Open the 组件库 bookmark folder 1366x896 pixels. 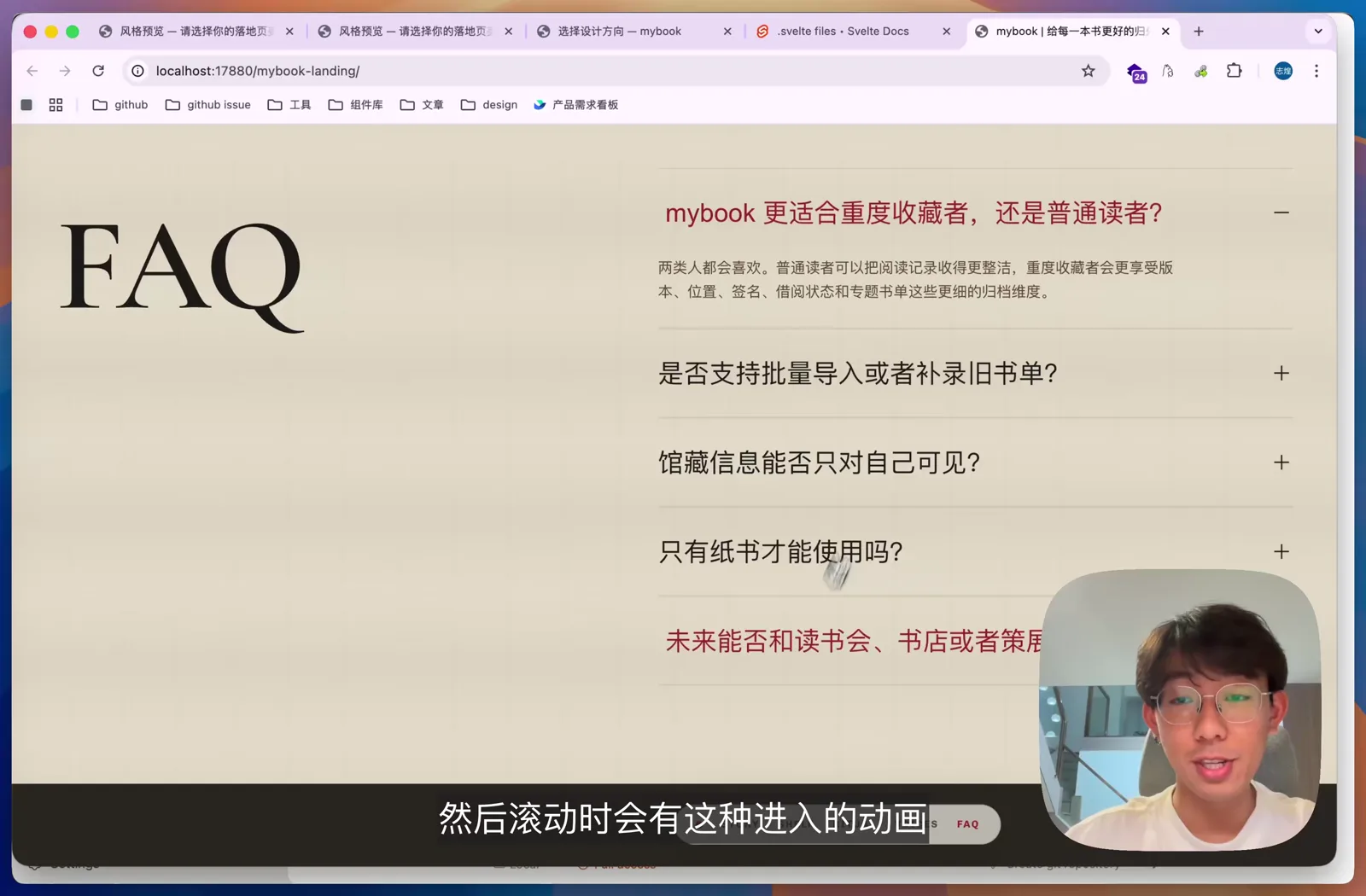click(356, 105)
